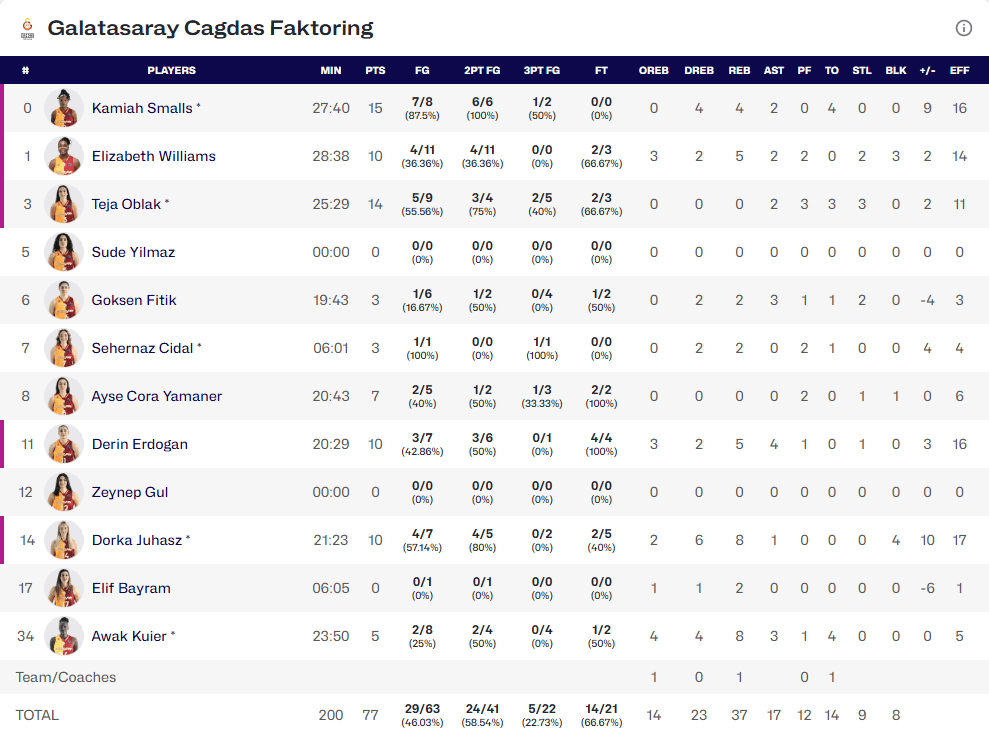Click Elizabeth Williams' avatar picture
The image size is (989, 736).
click(64, 156)
